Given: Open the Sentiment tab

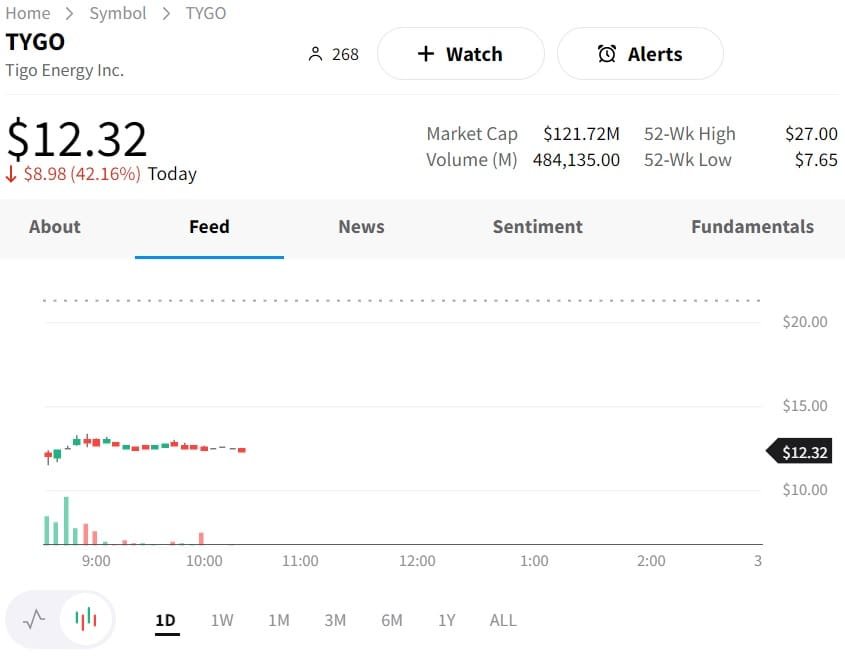Looking at the screenshot, I should [537, 227].
